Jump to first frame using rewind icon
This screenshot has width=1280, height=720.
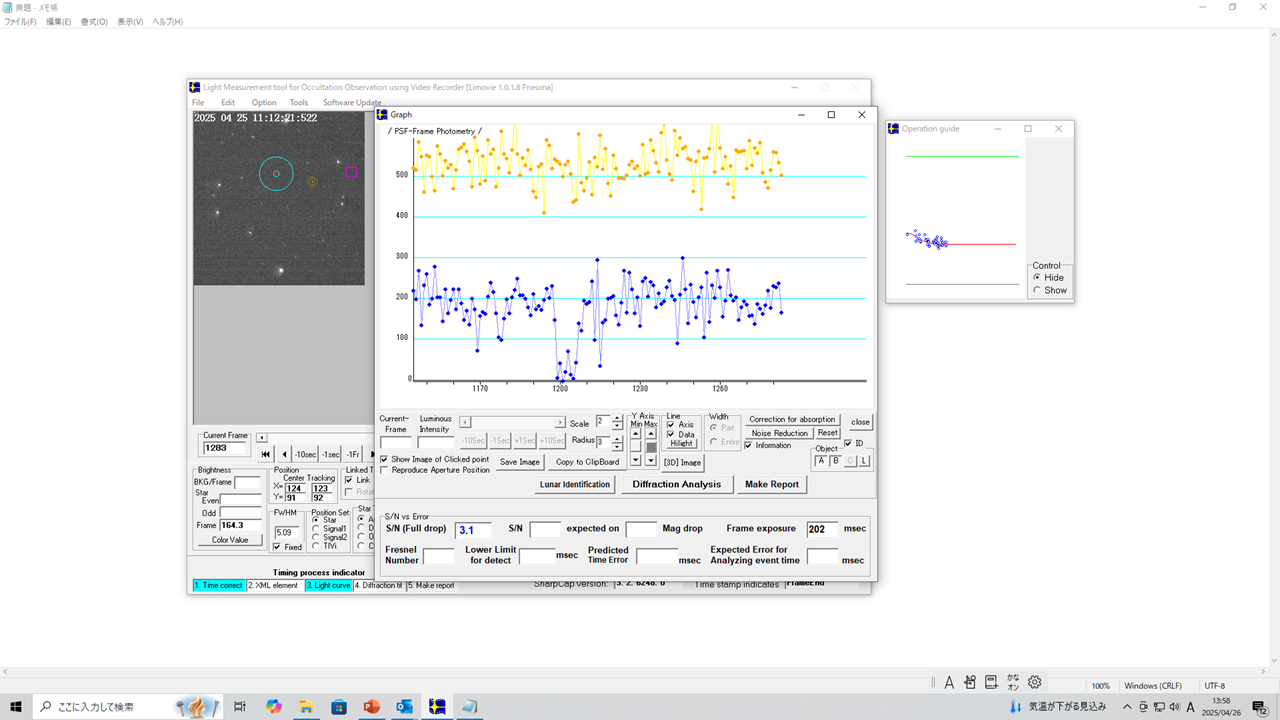click(x=266, y=454)
